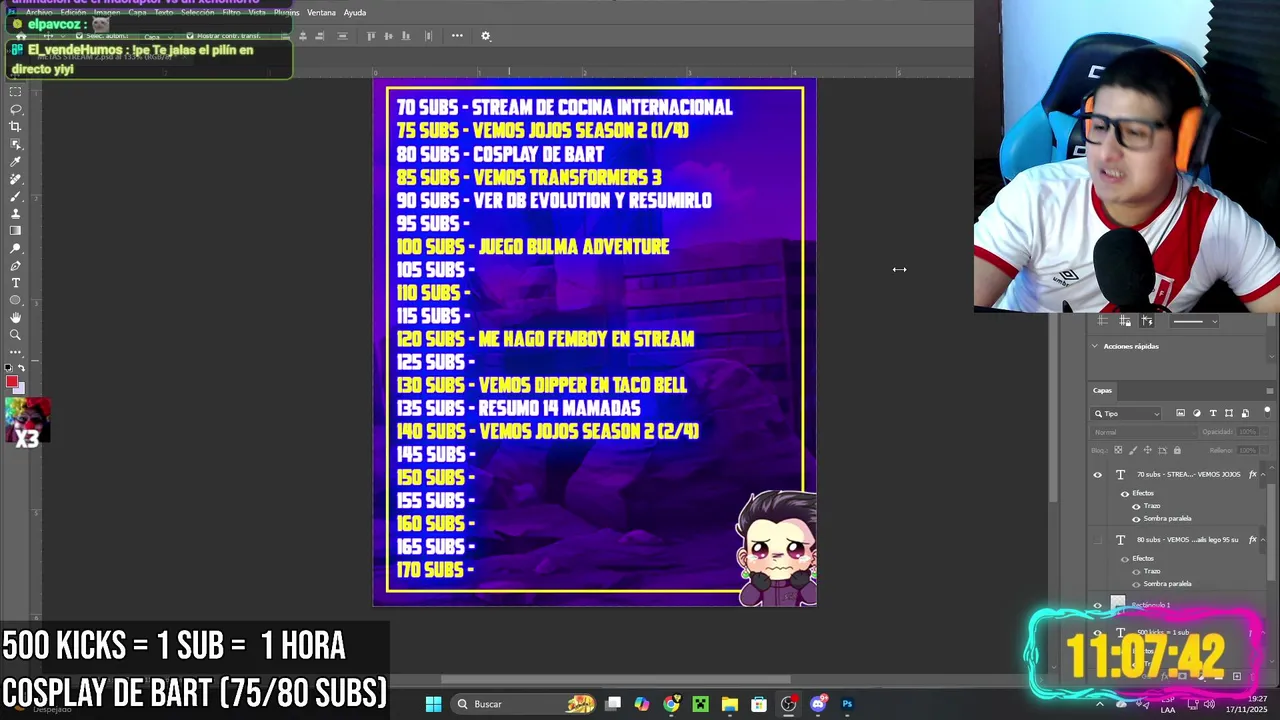Screen dimensions: 1280x720
Task: Hide the Rectángulo 1 layer
Action: click(1097, 605)
